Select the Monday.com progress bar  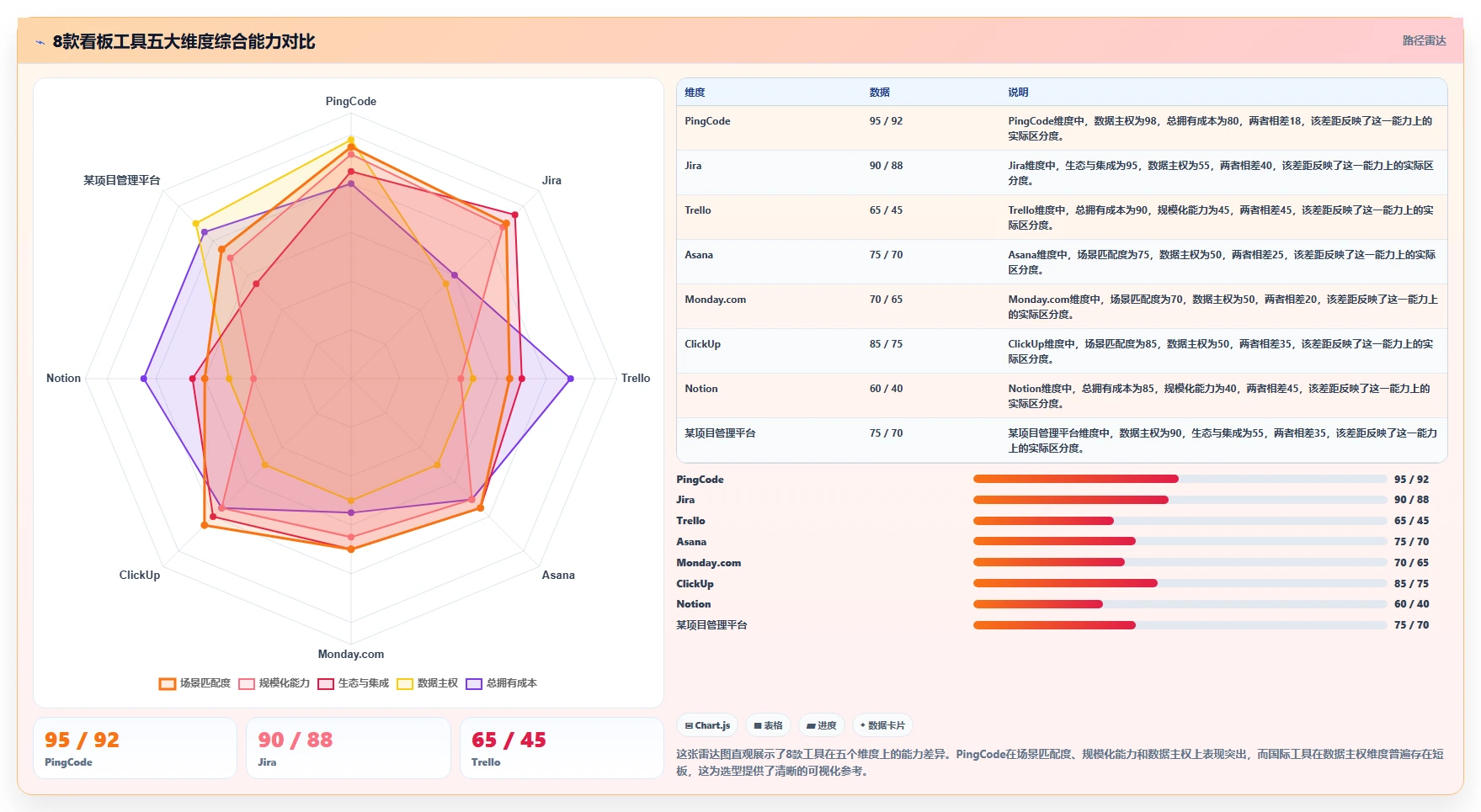(x=1180, y=562)
